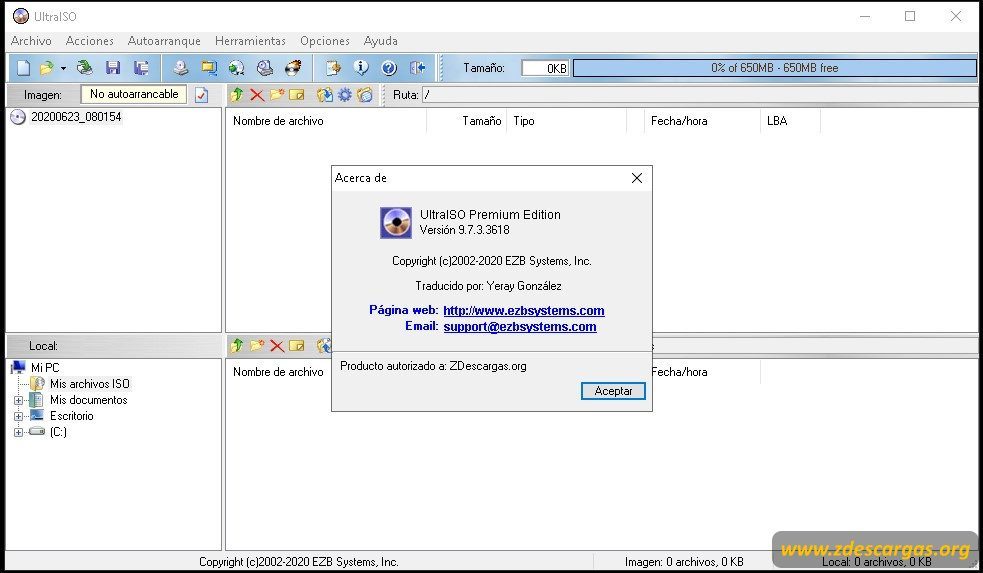Click the Burn CD/DVD image flame icon
This screenshot has width=983, height=573.
pos(293,68)
